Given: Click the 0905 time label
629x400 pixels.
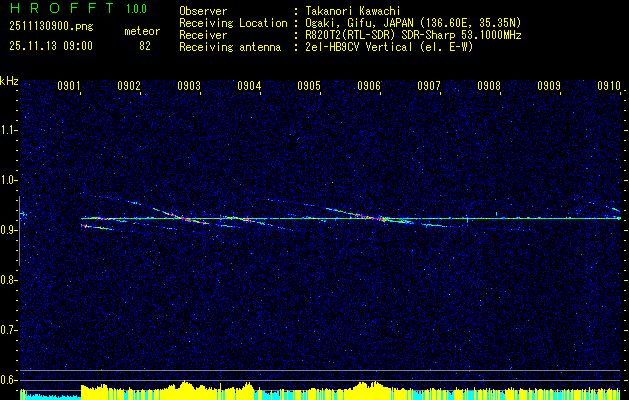Looking at the screenshot, I should 309,87.
